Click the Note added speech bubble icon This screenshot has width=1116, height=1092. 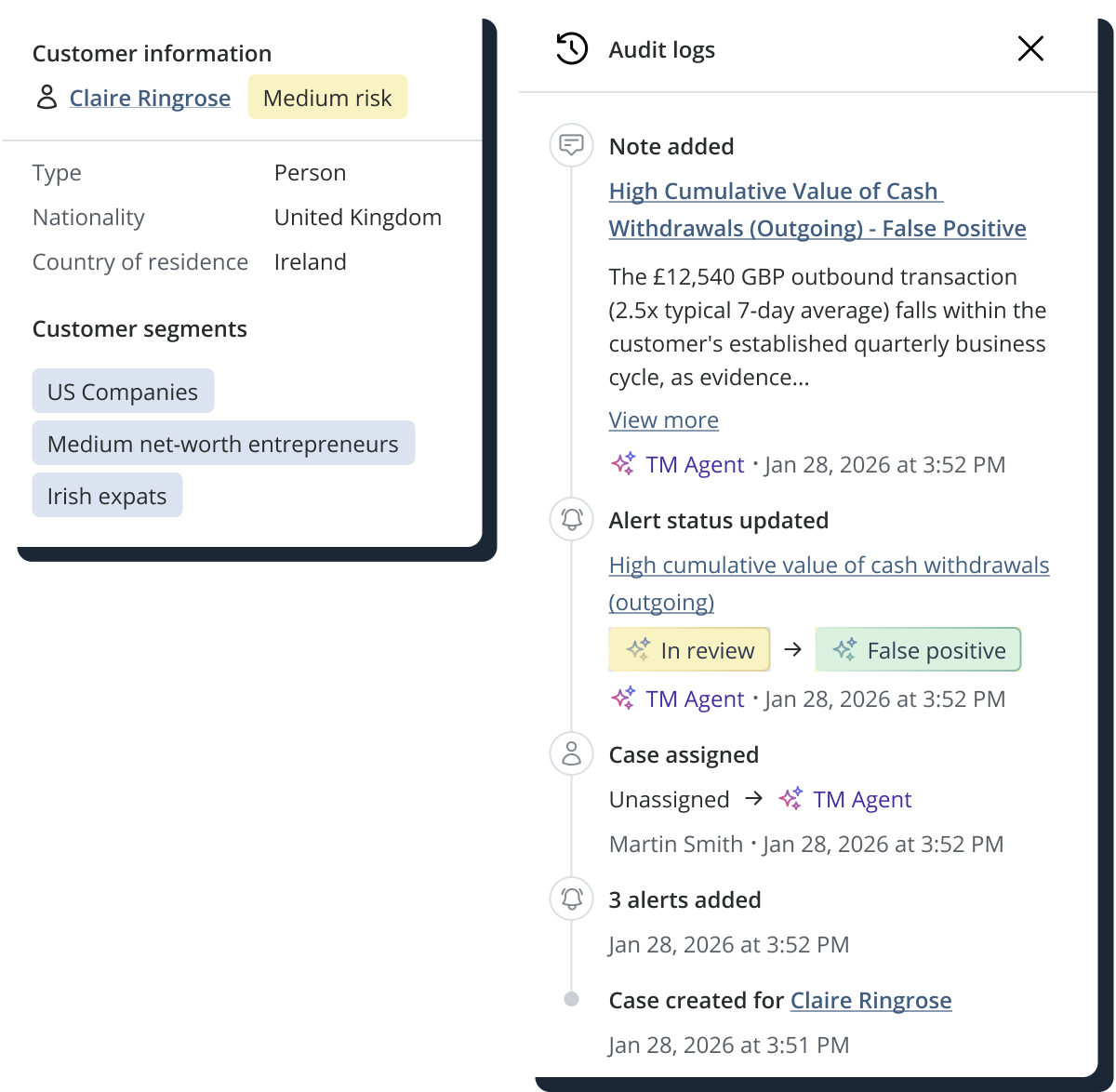(x=571, y=146)
